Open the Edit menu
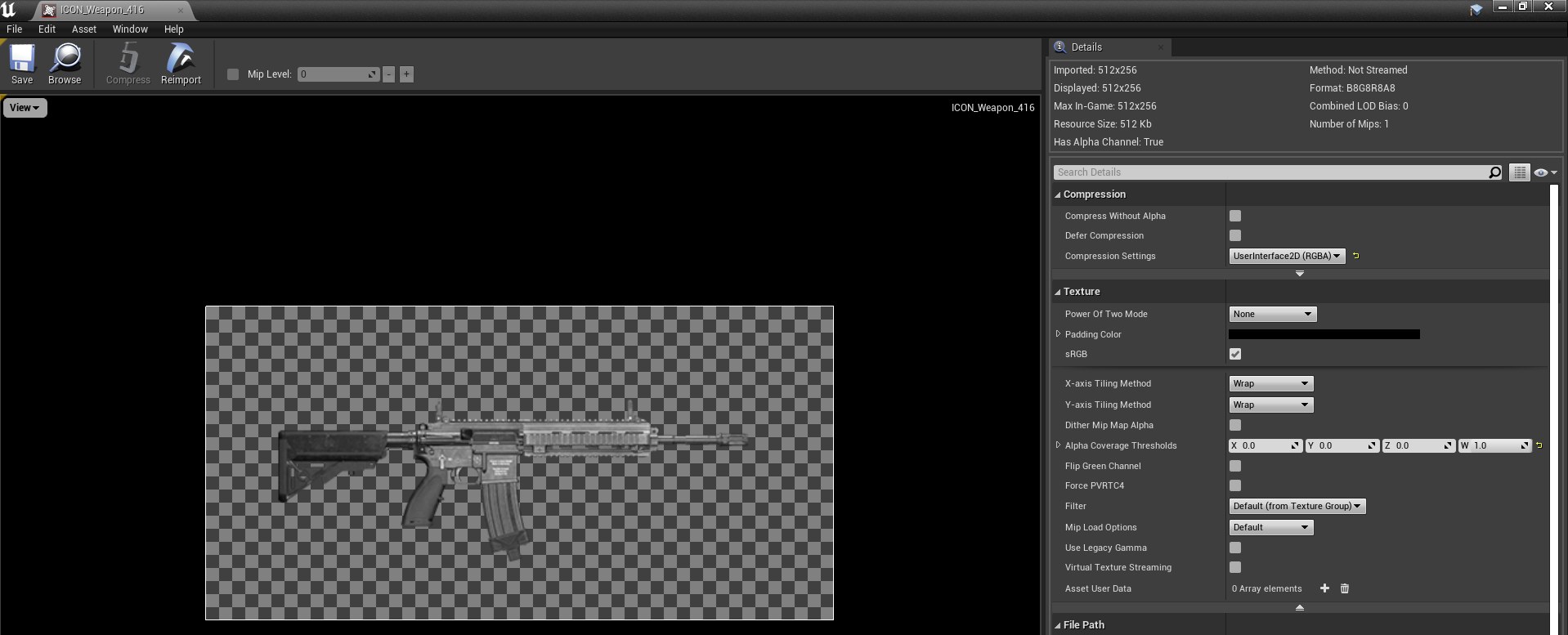This screenshot has width=1568, height=635. [x=47, y=29]
